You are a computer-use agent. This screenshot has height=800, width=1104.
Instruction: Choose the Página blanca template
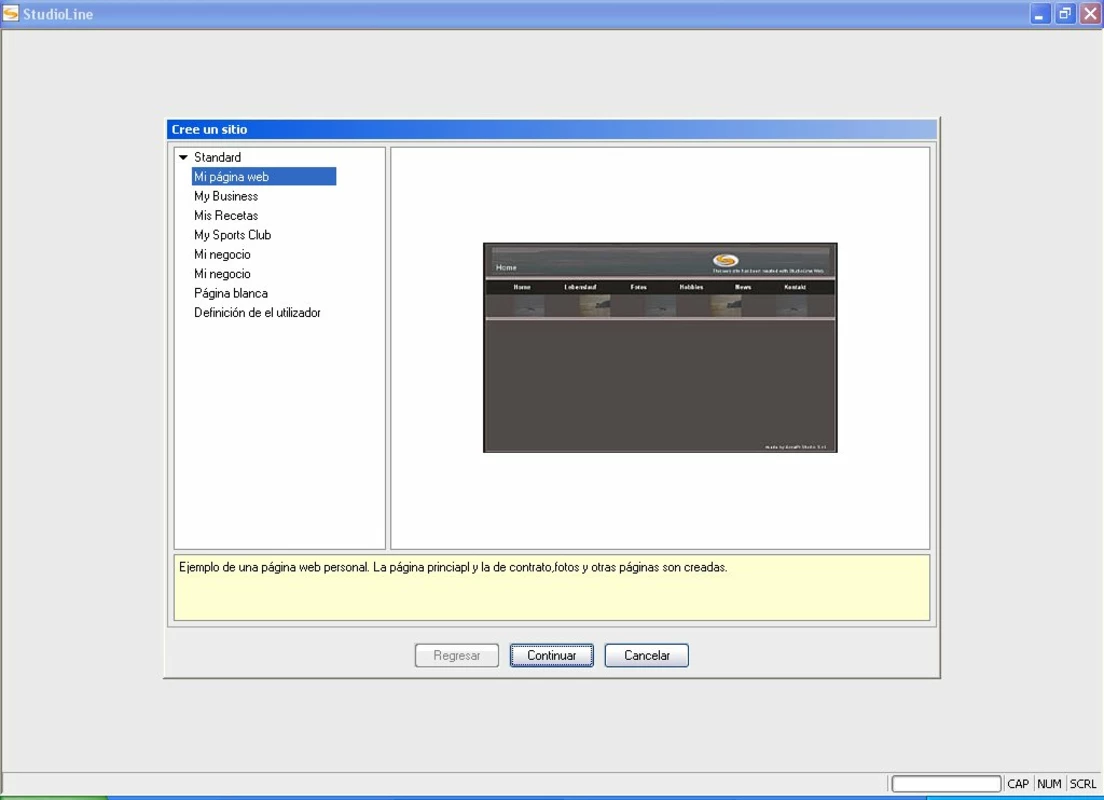(x=231, y=293)
